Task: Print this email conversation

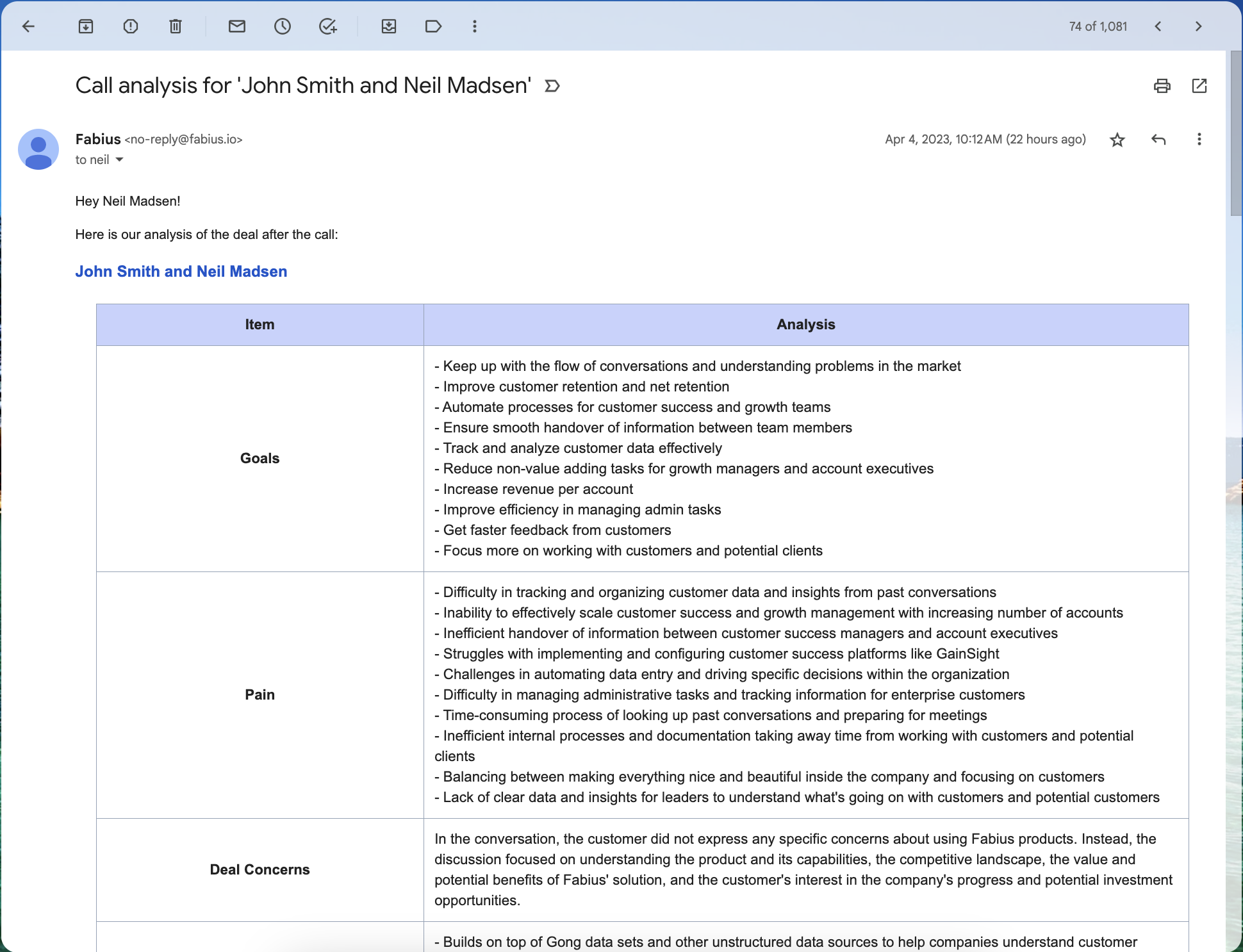Action: 1162,86
